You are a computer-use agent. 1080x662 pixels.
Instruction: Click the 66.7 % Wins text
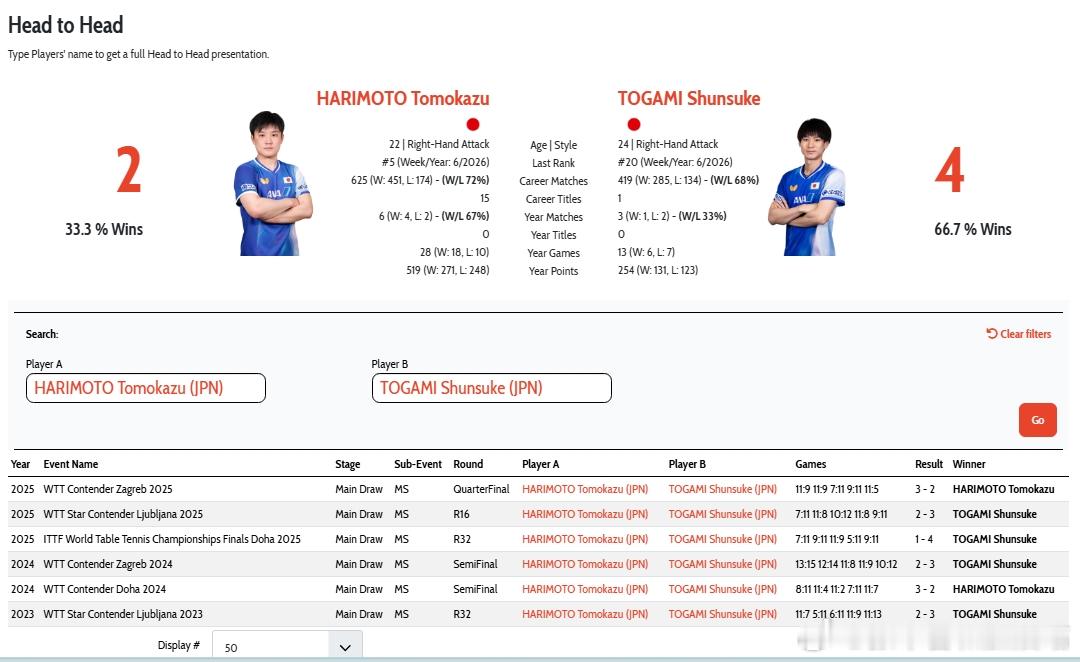(x=973, y=229)
